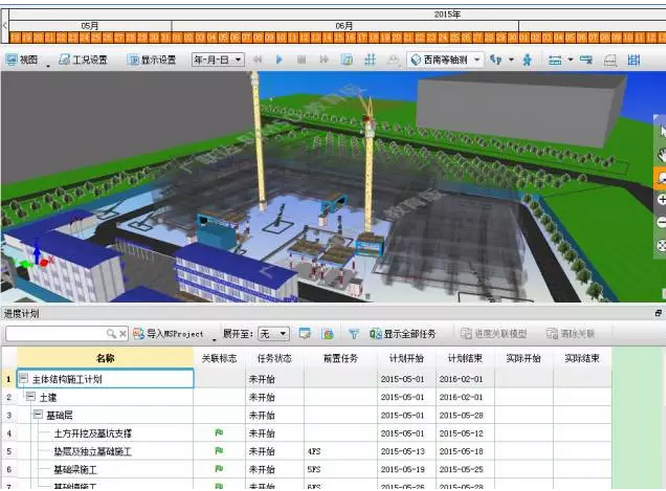Collapse the 基础层 tree node
This screenshot has height=491, width=666.
tap(37, 415)
